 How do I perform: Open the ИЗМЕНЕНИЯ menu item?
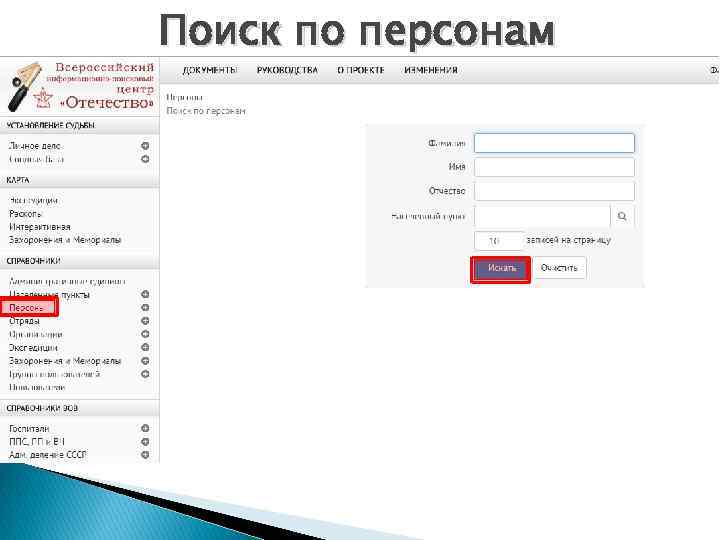tap(431, 70)
